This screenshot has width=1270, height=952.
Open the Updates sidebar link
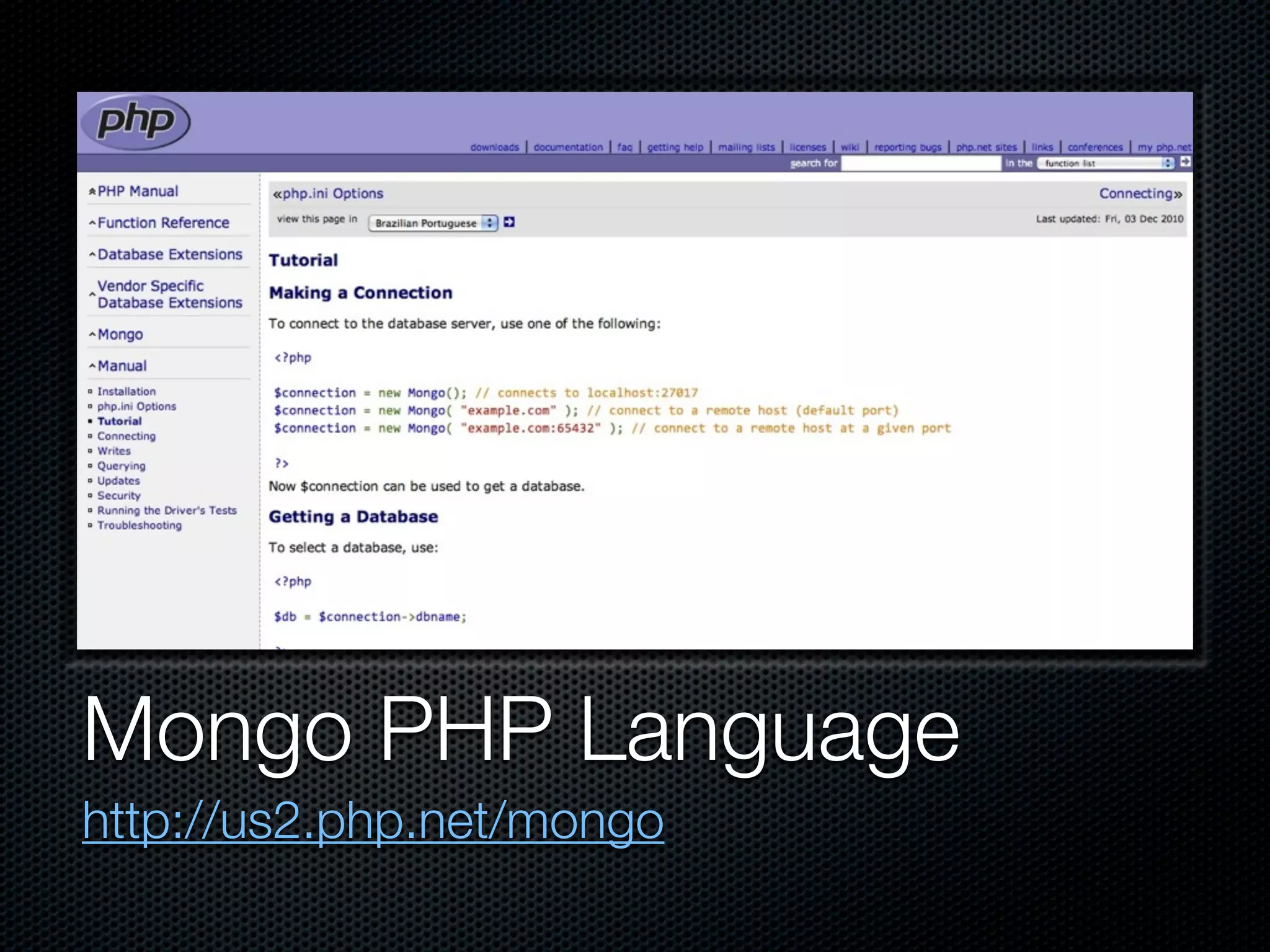[118, 481]
